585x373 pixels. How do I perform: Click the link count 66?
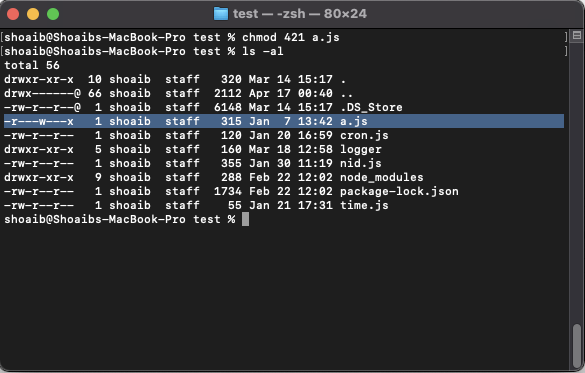coord(95,93)
